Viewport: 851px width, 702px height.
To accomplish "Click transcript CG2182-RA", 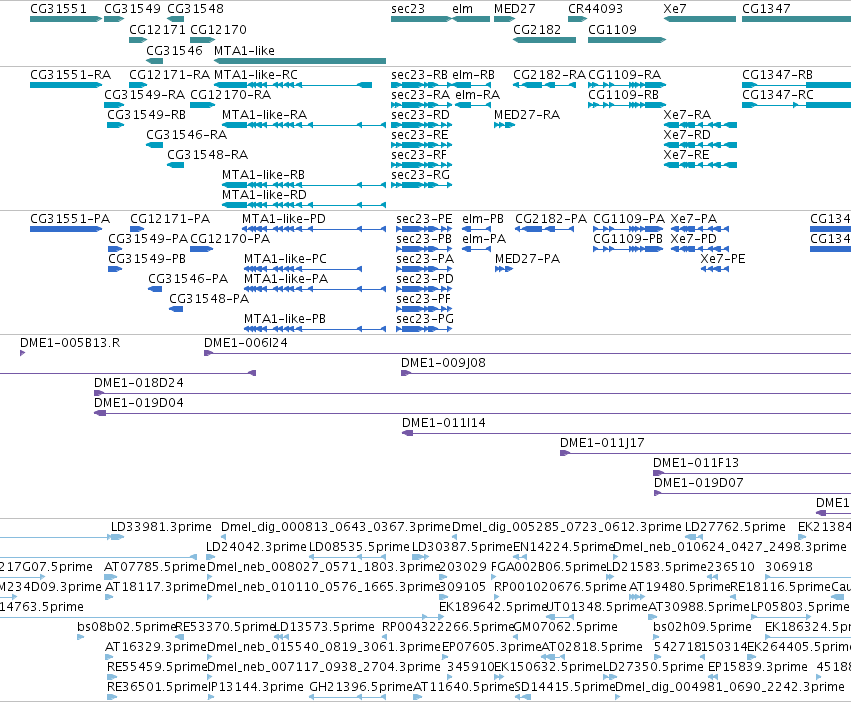I will pos(544,85).
